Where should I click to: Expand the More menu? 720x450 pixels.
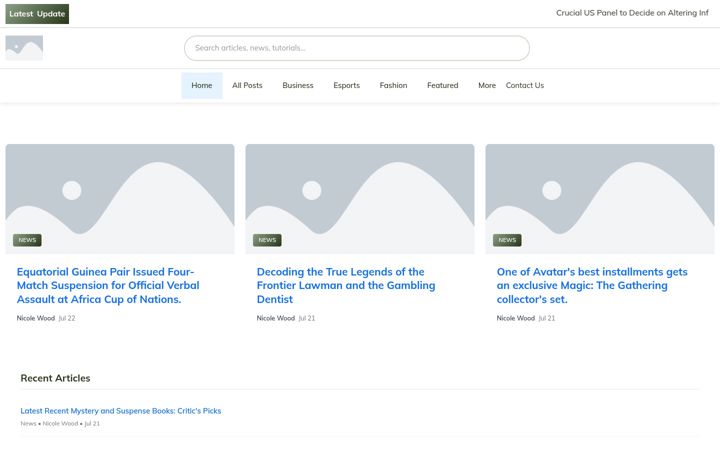pos(487,85)
